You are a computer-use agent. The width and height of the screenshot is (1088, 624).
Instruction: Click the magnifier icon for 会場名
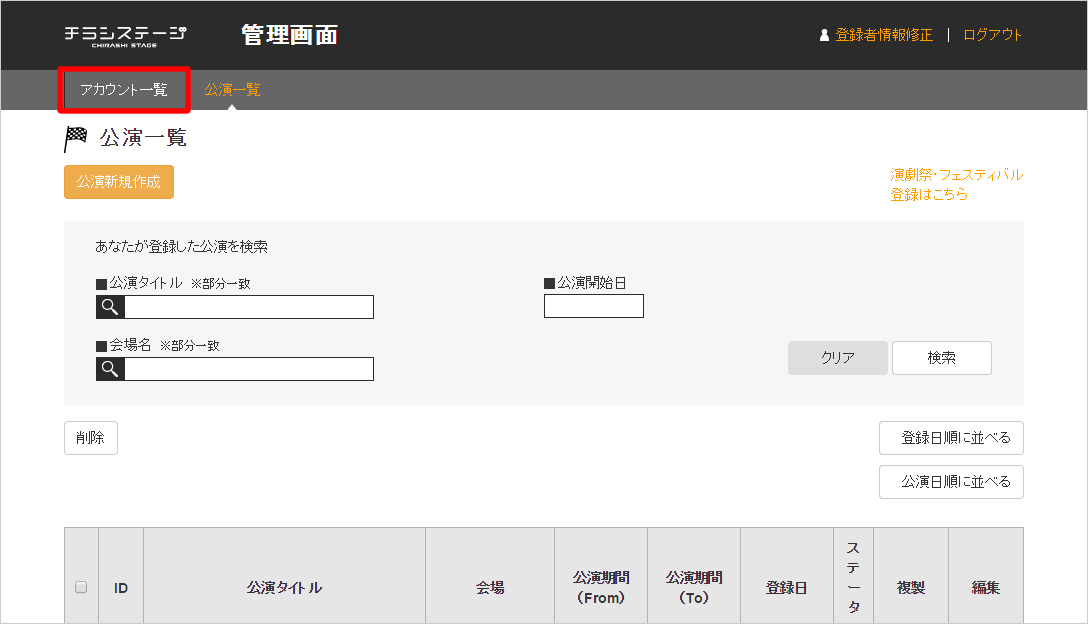110,369
